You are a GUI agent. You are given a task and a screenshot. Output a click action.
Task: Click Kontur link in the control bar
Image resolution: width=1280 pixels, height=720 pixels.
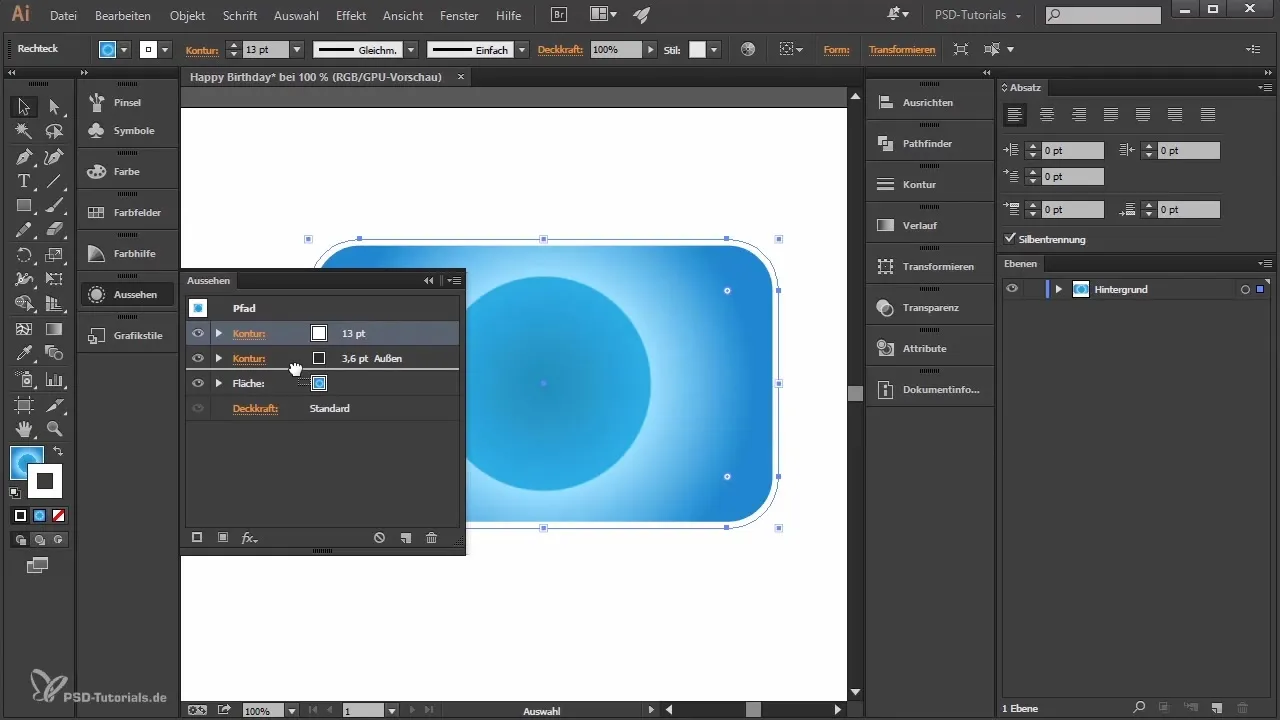(202, 50)
